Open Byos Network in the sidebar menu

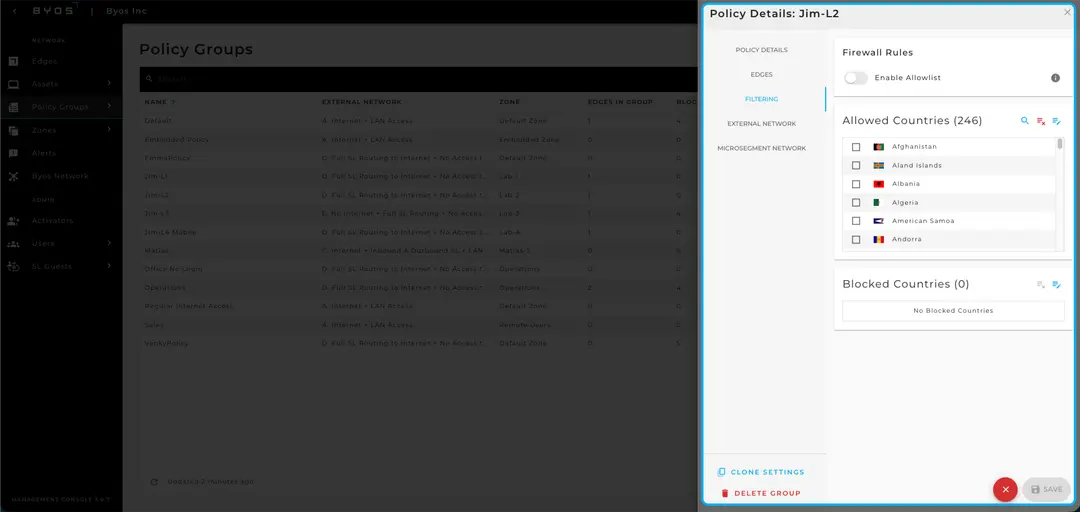click(x=61, y=176)
